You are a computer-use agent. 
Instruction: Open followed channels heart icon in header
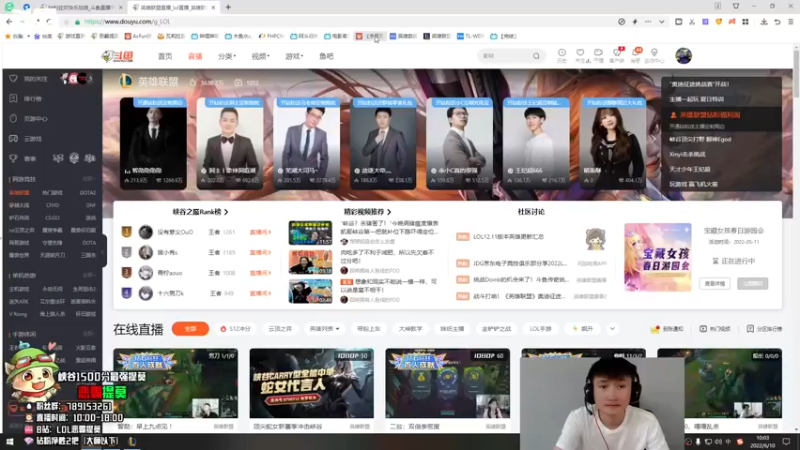(x=580, y=55)
